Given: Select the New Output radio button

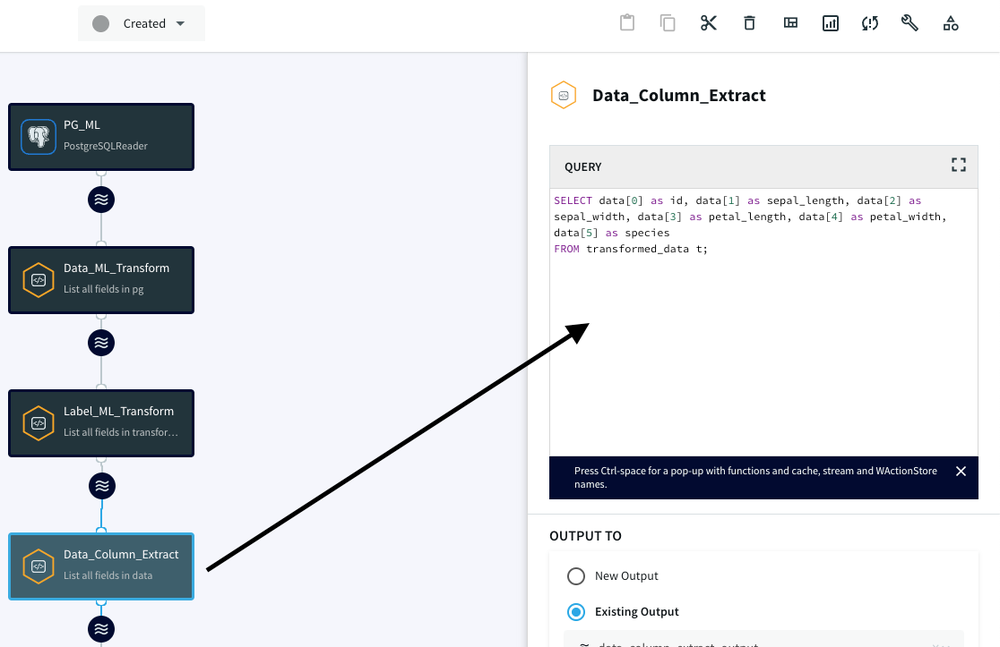Looking at the screenshot, I should click(x=576, y=576).
